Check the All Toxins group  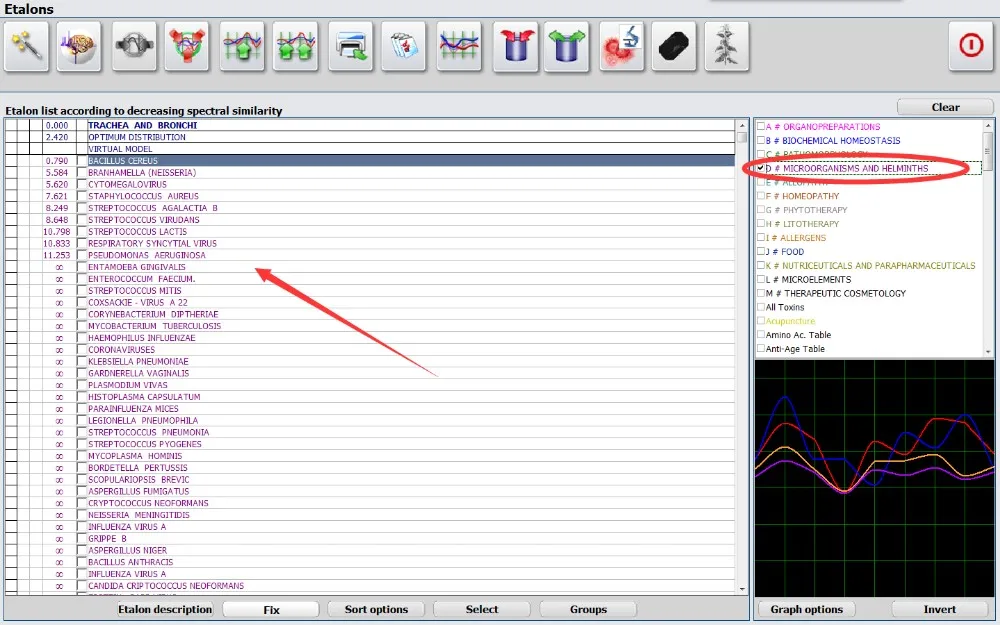[761, 307]
